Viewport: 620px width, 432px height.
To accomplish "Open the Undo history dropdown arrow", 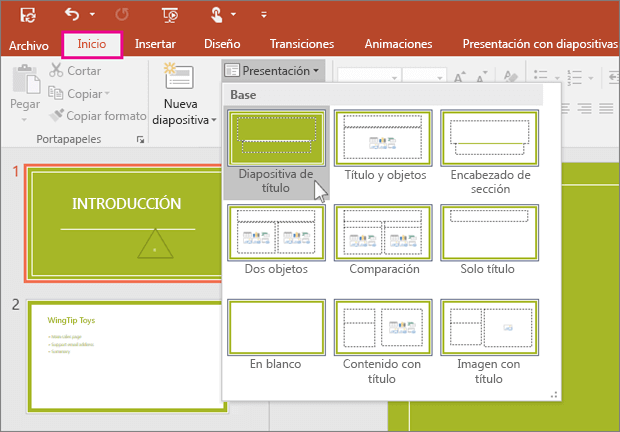I will [x=92, y=14].
